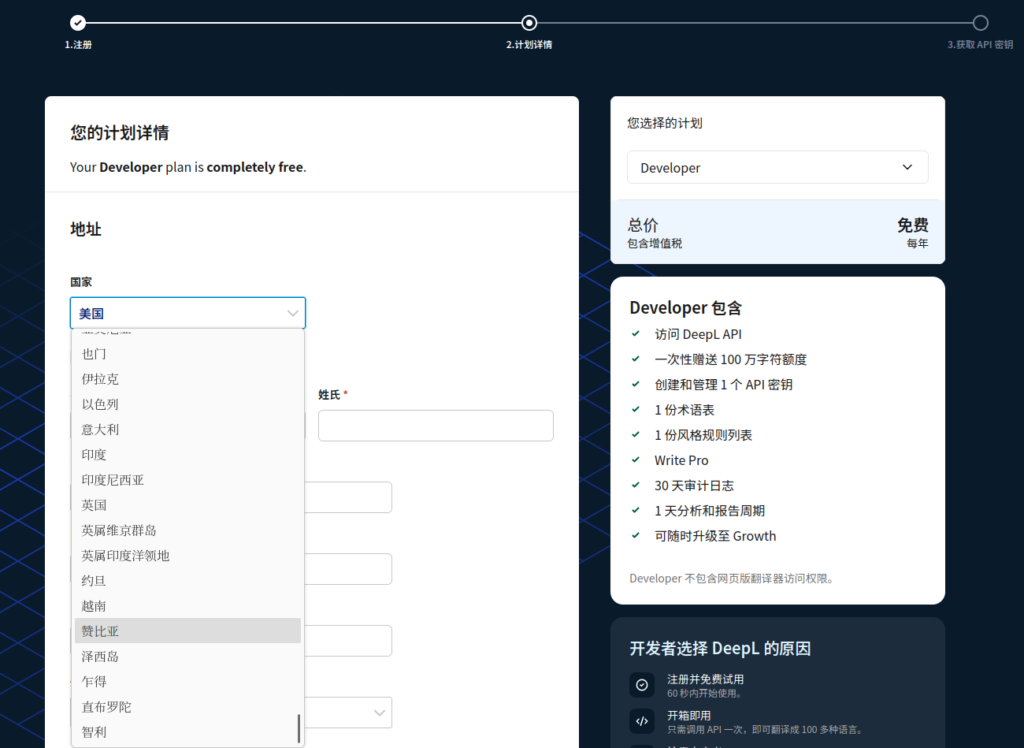Choose 意大利 in the country list
This screenshot has height=748, width=1024.
click(x=187, y=429)
